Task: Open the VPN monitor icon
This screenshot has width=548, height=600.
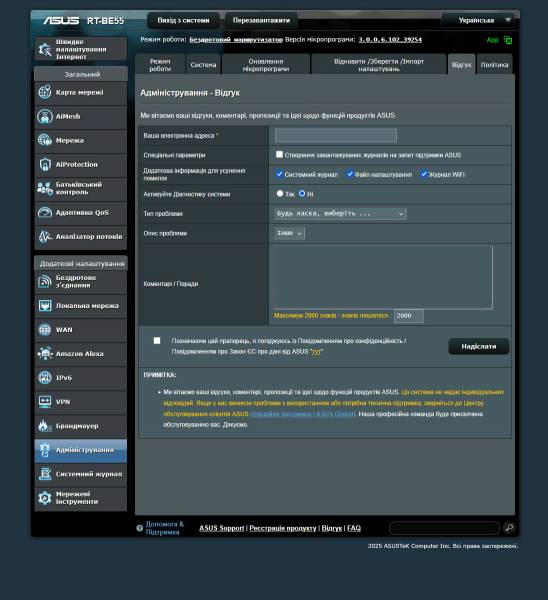Action: 45,402
